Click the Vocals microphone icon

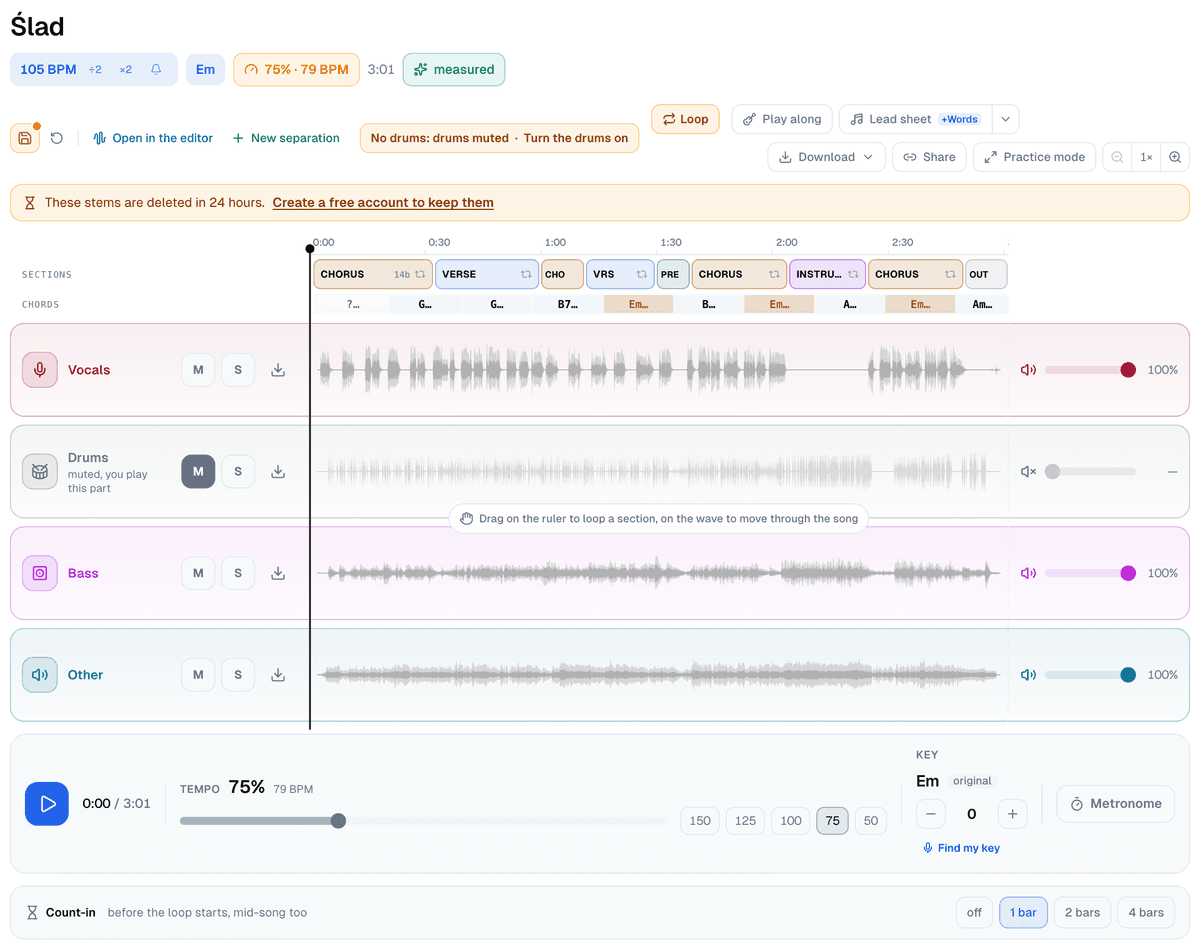tap(40, 370)
